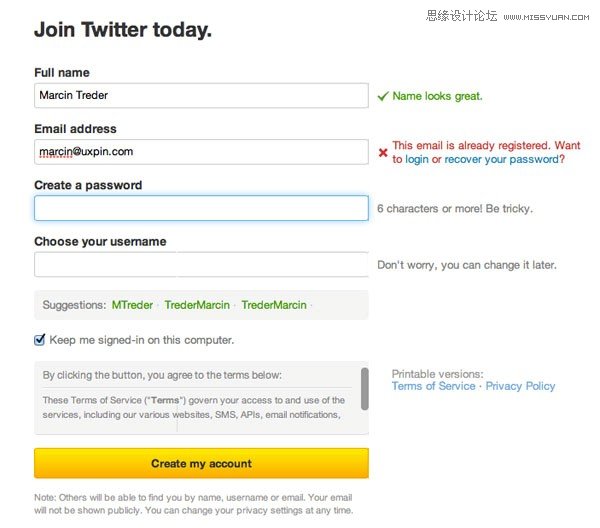Click the Choose your username field

point(201,264)
